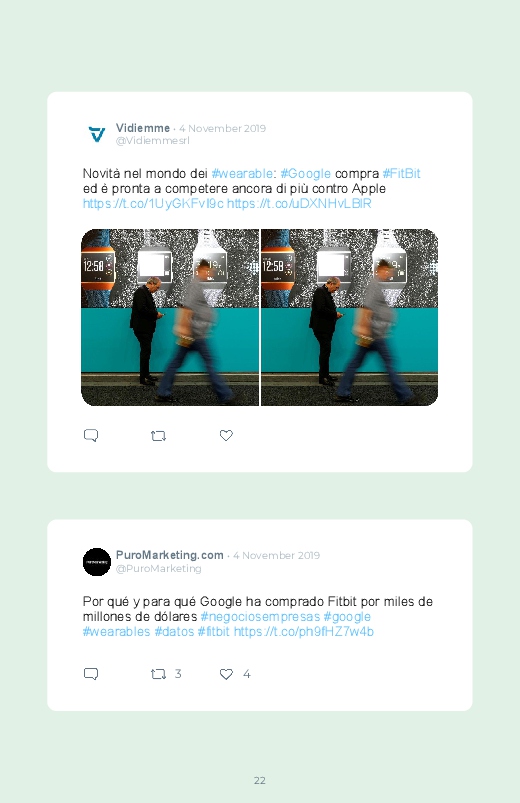This screenshot has width=520, height=803.
Task: Click the reply icon on PuroMarketing tweet
Action: pos(91,674)
